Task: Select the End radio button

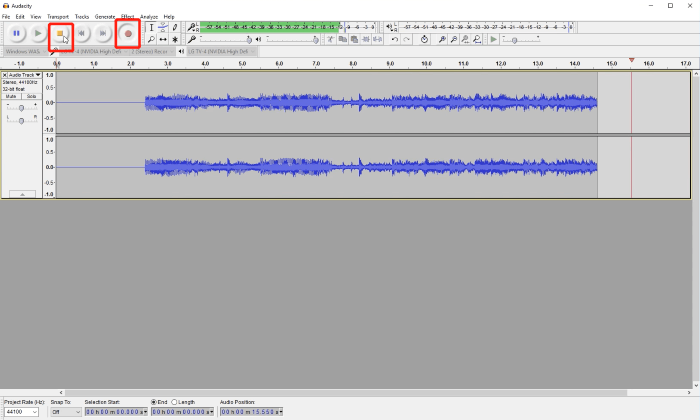Action: 154,402
